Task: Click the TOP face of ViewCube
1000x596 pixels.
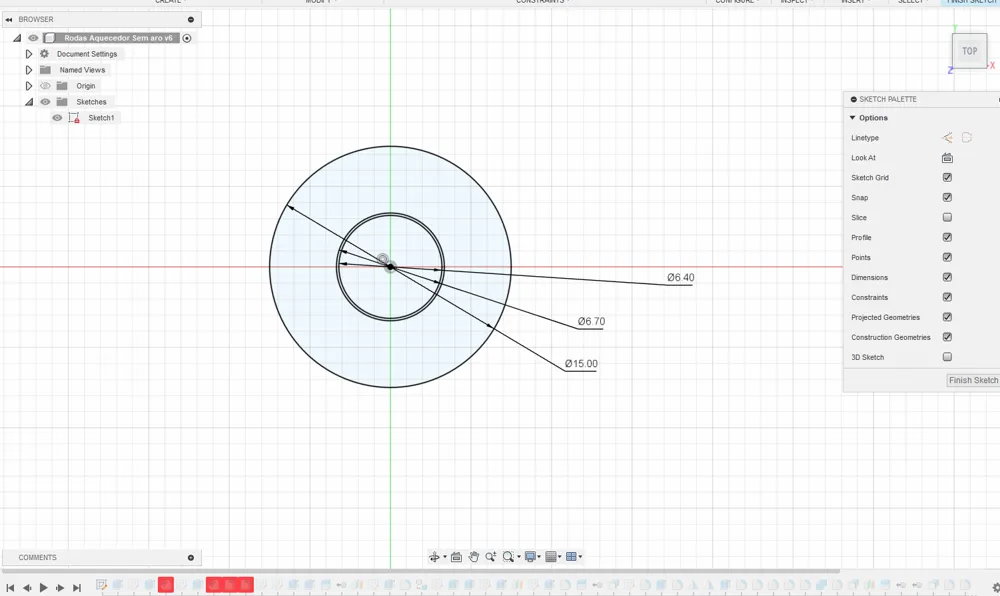Action: (x=969, y=51)
